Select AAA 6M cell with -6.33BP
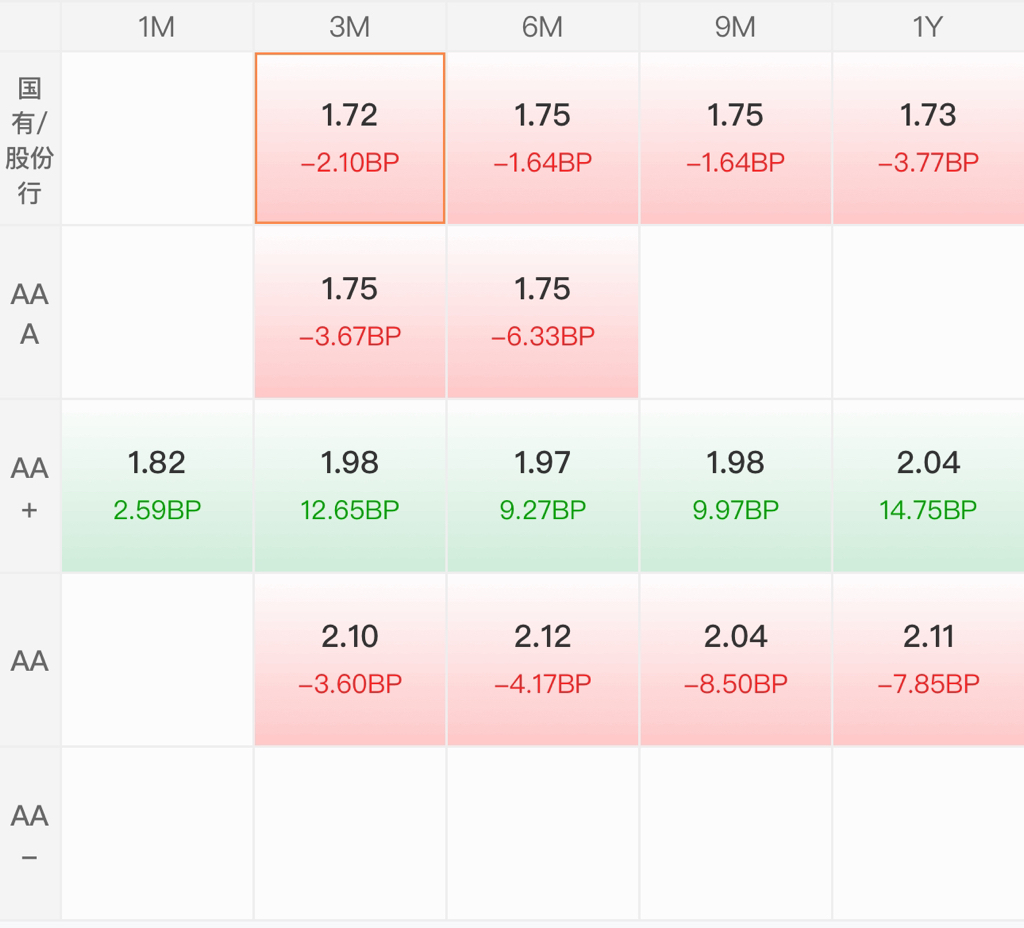1024x928 pixels. pyautogui.click(x=542, y=312)
